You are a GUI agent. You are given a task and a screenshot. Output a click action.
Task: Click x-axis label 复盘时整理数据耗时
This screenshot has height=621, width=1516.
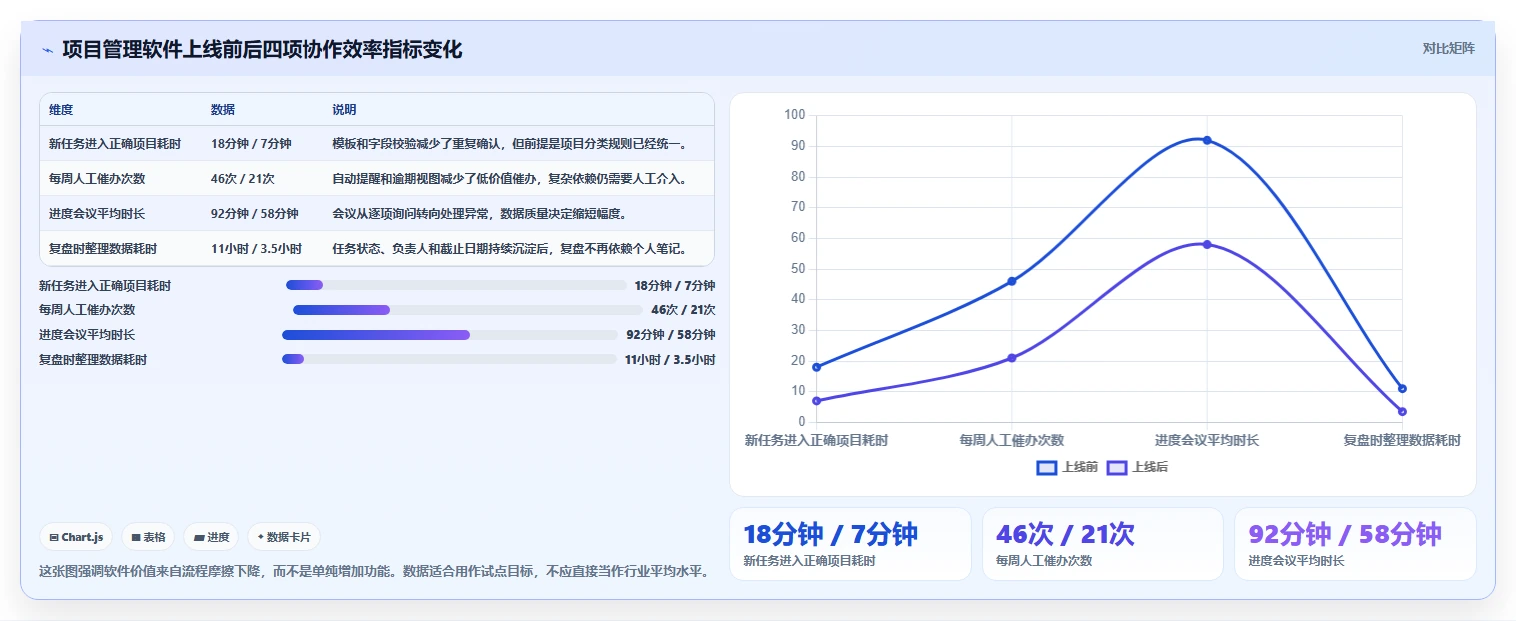click(x=1402, y=440)
